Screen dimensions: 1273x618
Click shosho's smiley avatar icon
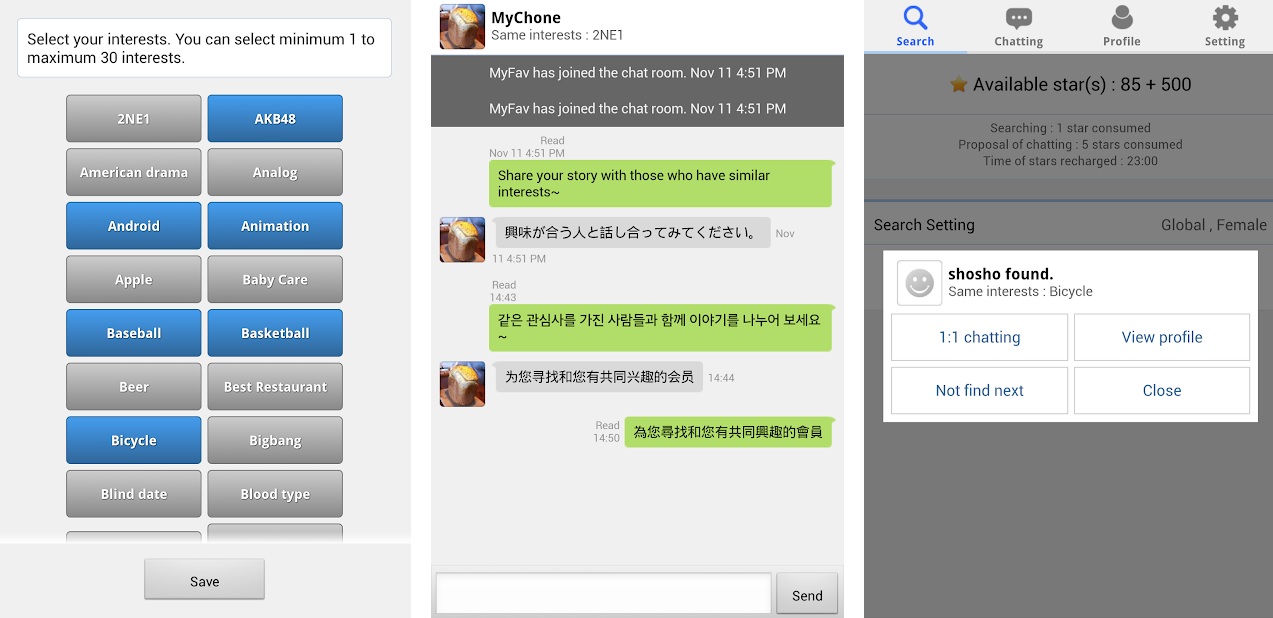(919, 283)
